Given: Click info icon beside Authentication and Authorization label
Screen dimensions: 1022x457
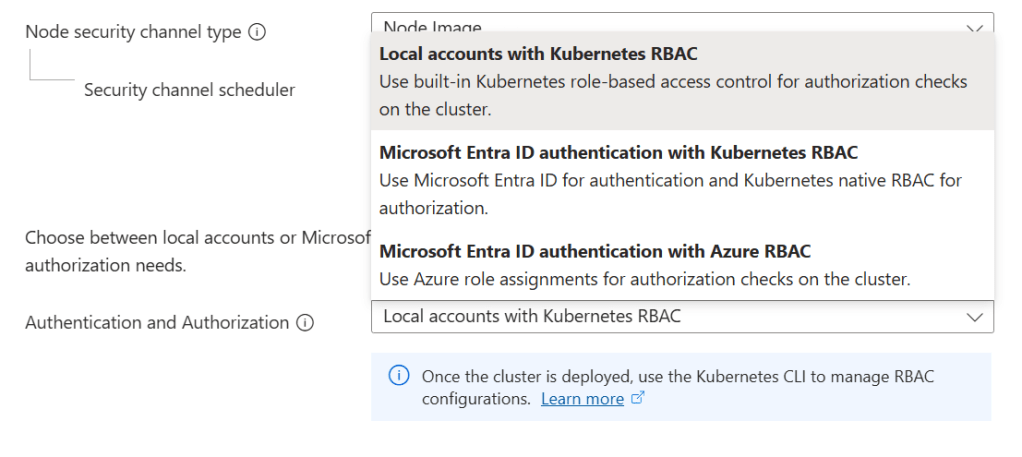Looking at the screenshot, I should point(305,323).
